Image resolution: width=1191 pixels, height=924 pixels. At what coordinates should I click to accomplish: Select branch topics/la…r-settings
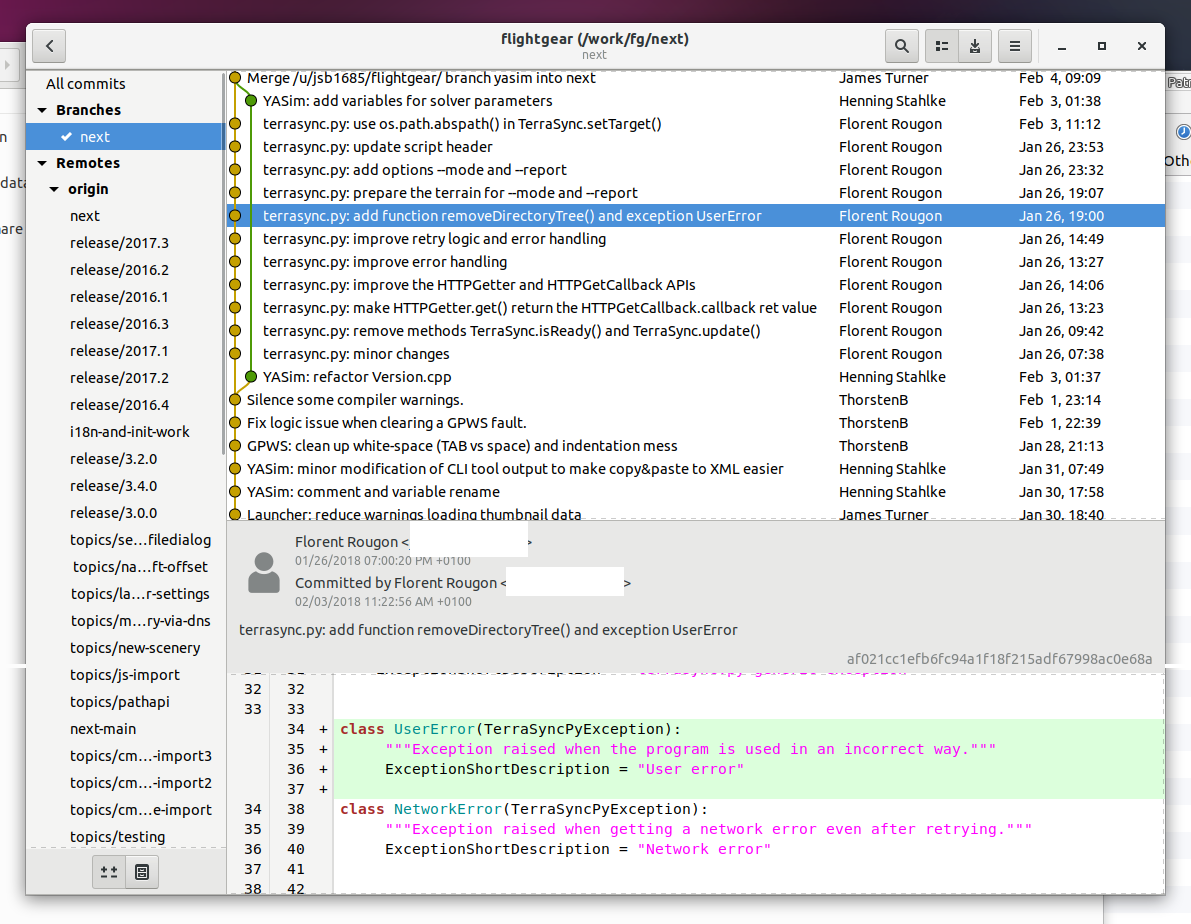point(126,594)
